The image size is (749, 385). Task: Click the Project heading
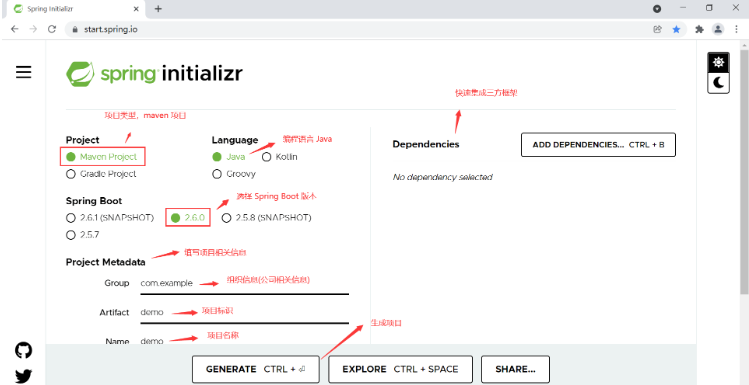[83, 140]
